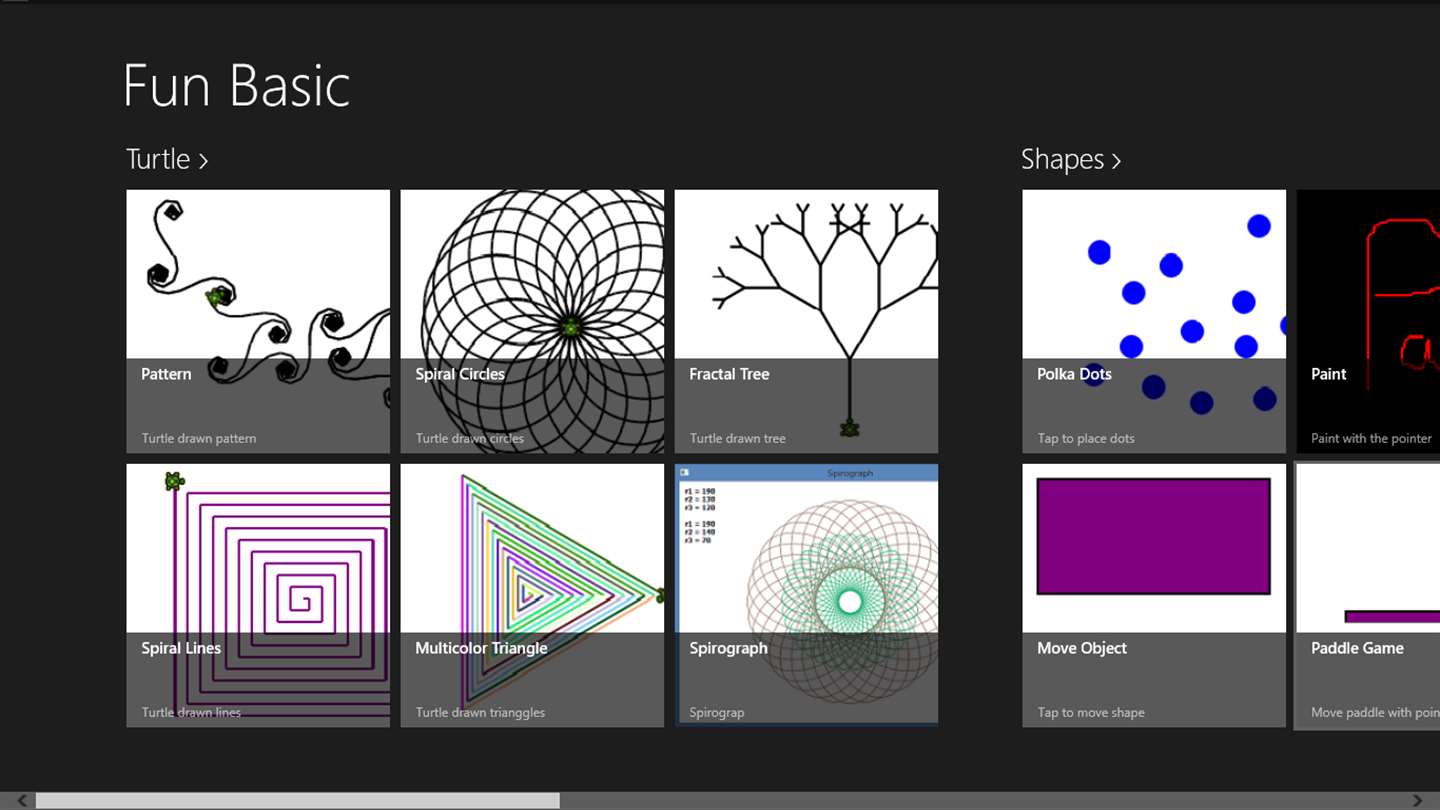This screenshot has height=810, width=1440.
Task: Click the "Turtle drawn tree" subtitle
Action: tap(738, 438)
